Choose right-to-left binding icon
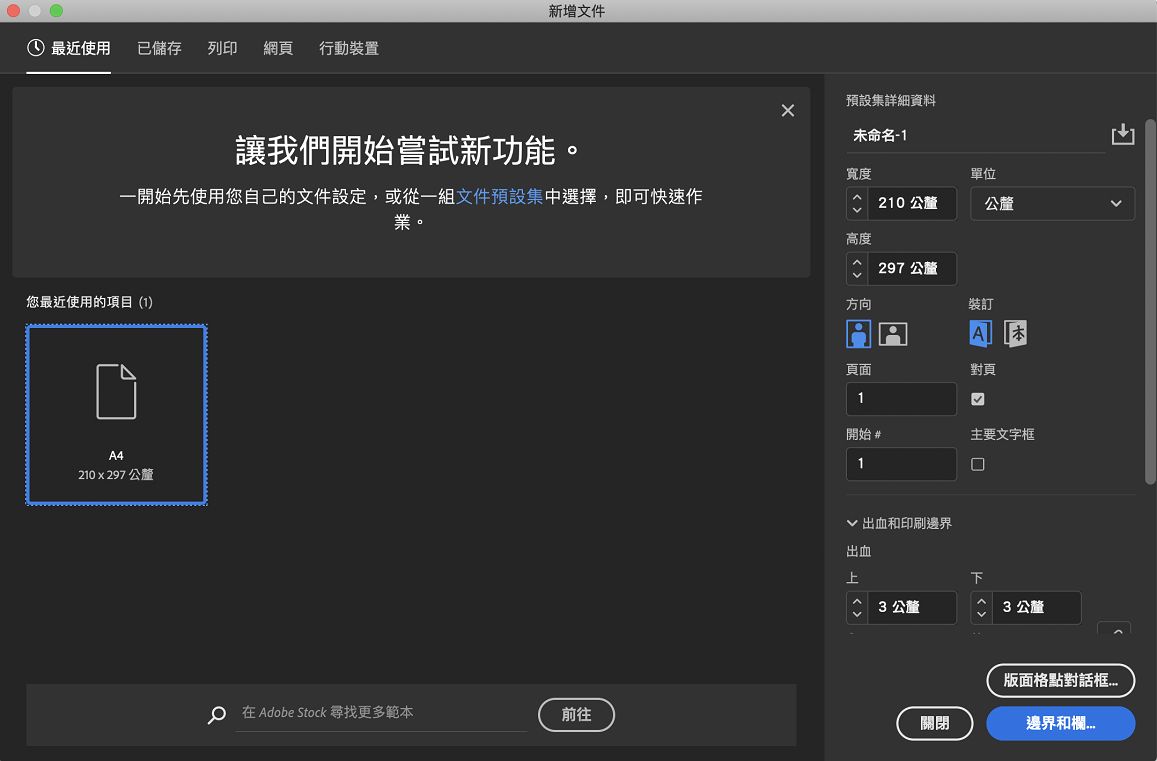This screenshot has height=761, width=1157. tap(1015, 334)
